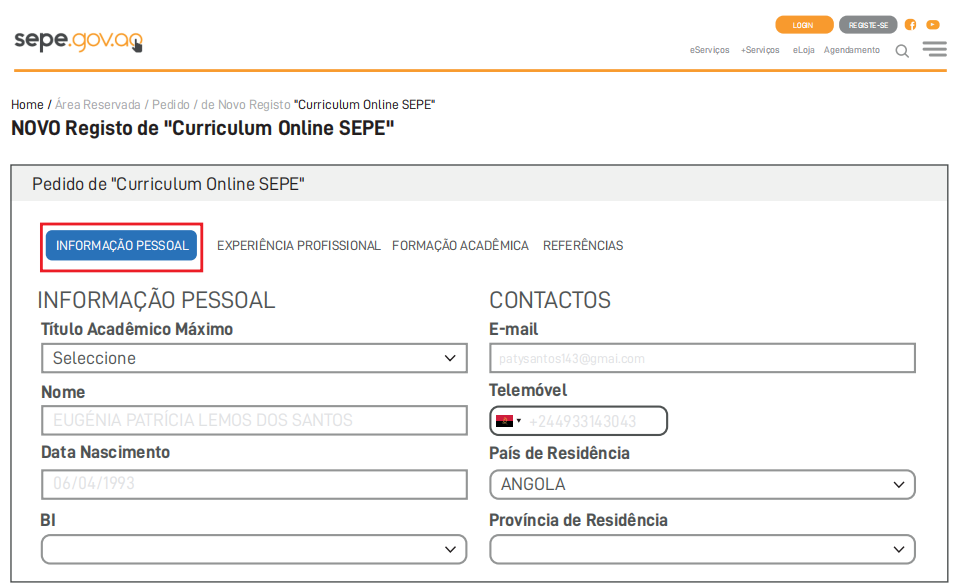Click the Home breadcrumb link
Image resolution: width=961 pixels, height=588 pixels.
coord(27,105)
